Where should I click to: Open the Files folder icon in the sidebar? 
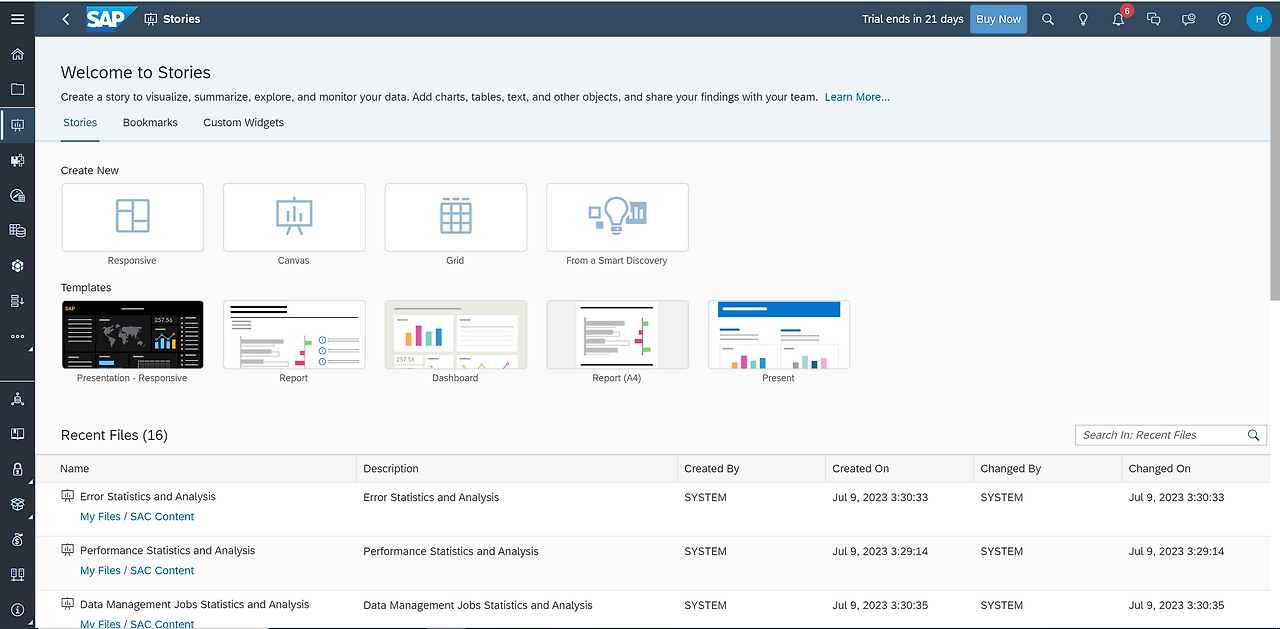coord(17,89)
